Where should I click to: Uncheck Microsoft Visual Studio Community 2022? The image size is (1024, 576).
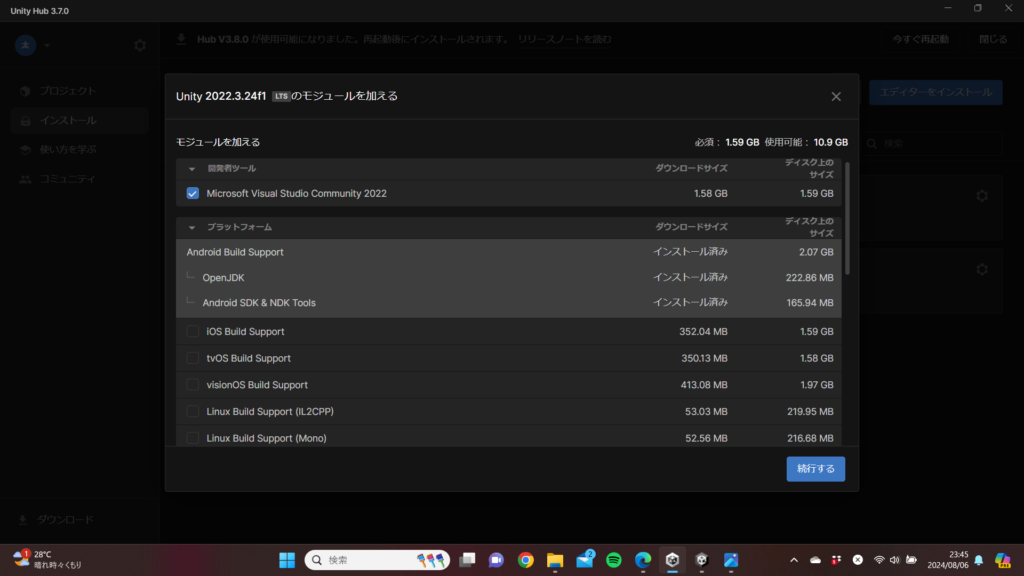click(x=193, y=193)
